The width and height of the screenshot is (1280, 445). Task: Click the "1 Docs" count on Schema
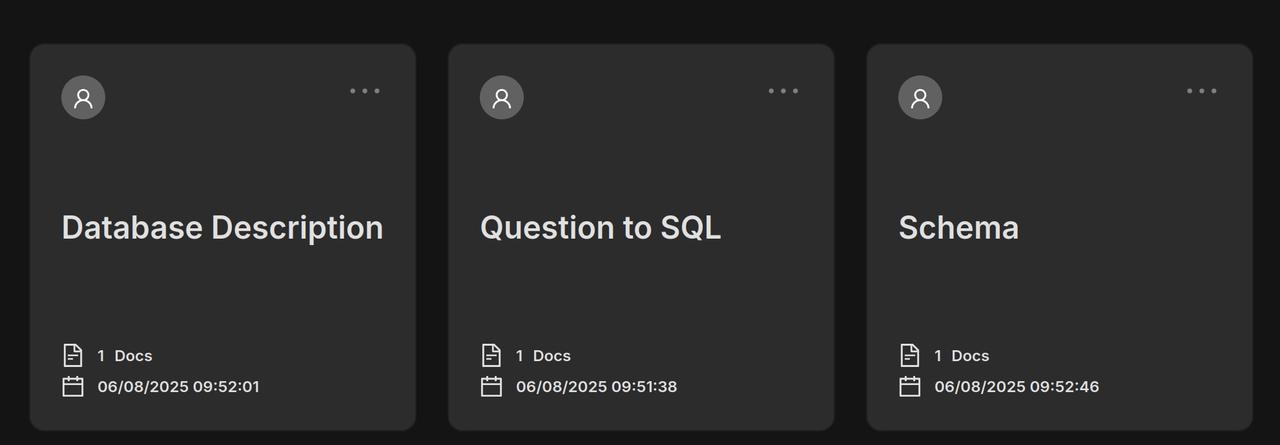961,356
